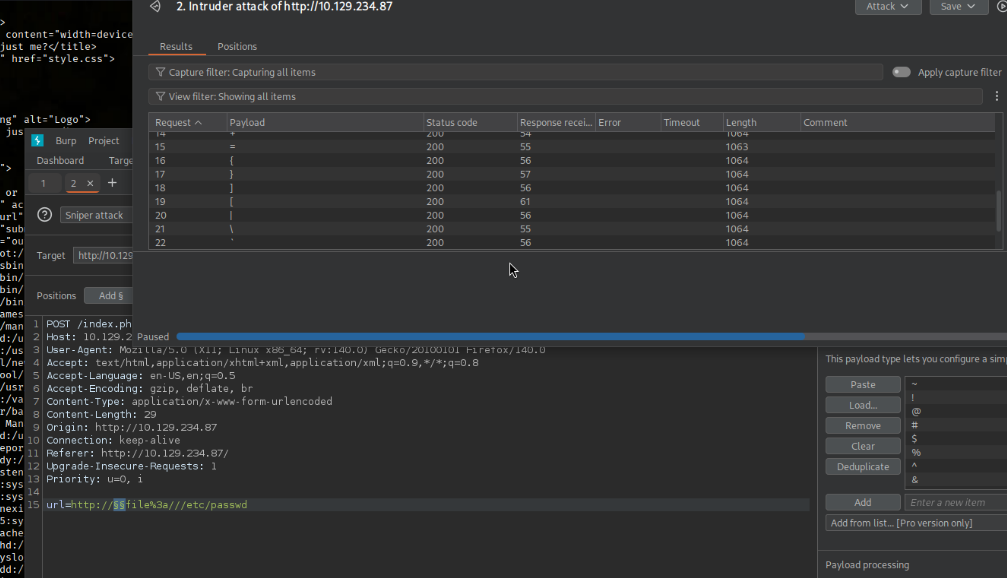
Task: Click the Content-Type header line in request
Action: coord(189,401)
